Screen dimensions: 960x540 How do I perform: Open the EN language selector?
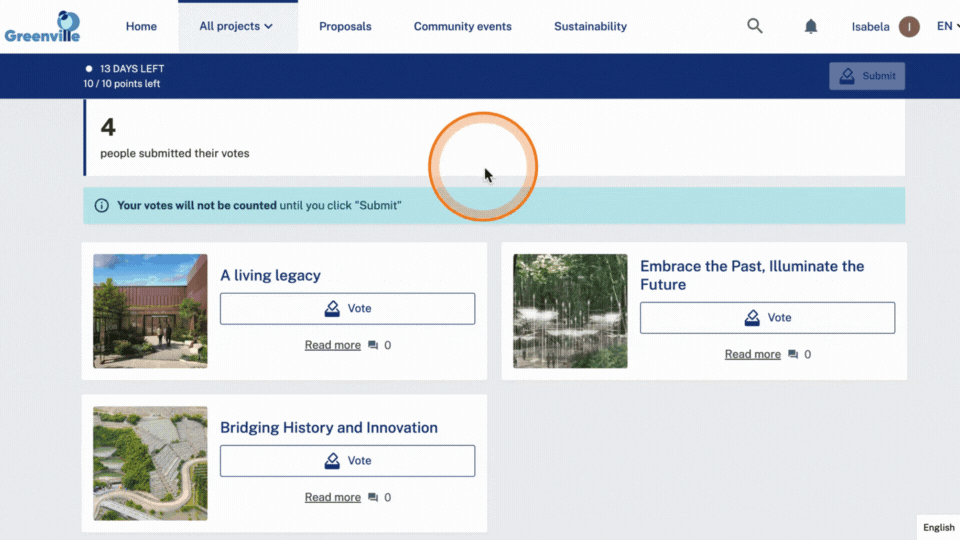947,26
